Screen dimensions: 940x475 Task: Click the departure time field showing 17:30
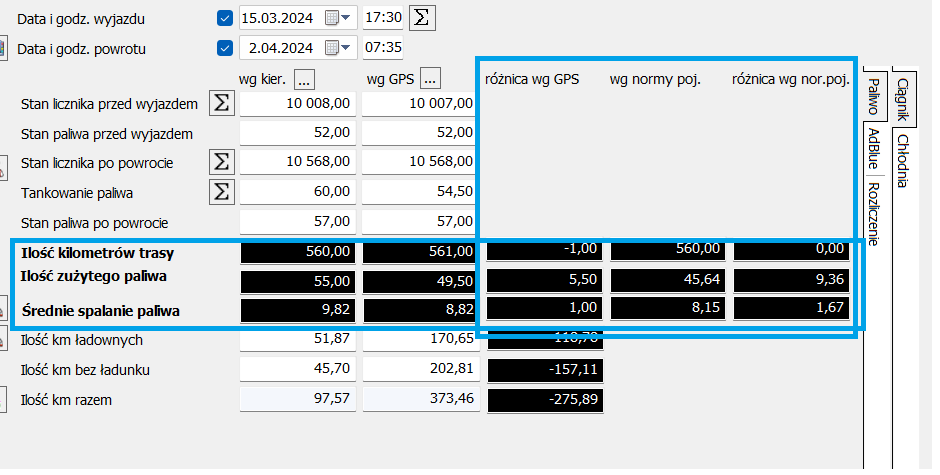(383, 18)
